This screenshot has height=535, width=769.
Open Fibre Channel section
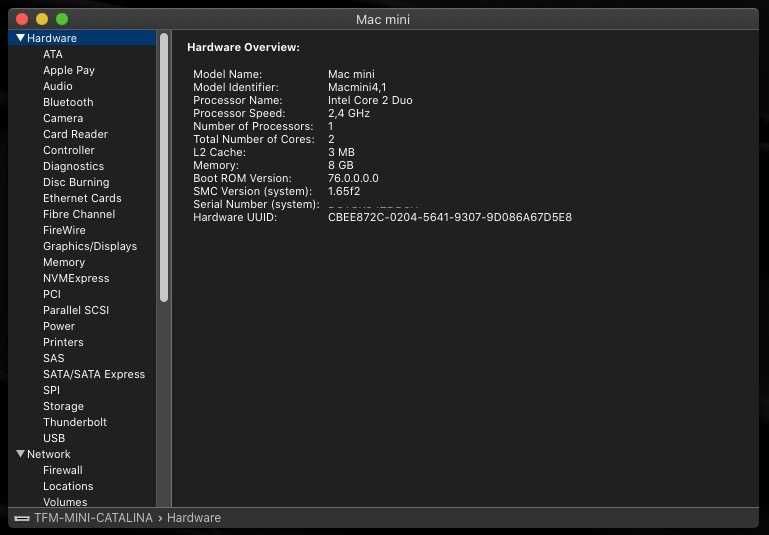[x=79, y=214]
